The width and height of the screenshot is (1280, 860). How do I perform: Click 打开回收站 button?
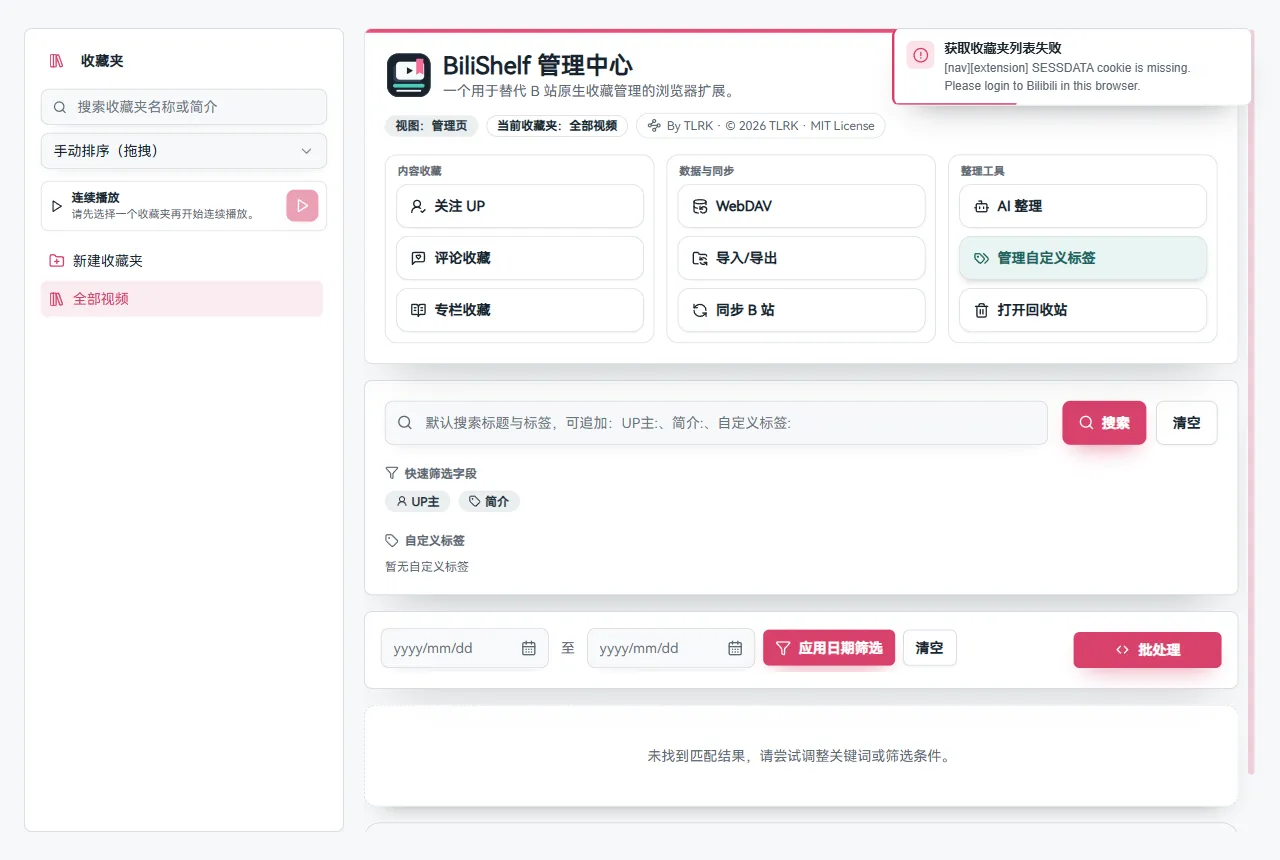tap(1083, 310)
